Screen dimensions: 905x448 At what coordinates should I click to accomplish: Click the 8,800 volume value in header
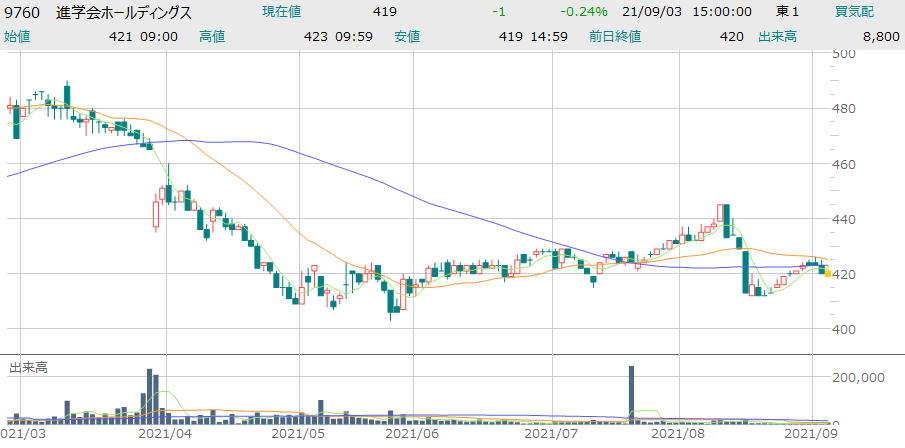(879, 36)
